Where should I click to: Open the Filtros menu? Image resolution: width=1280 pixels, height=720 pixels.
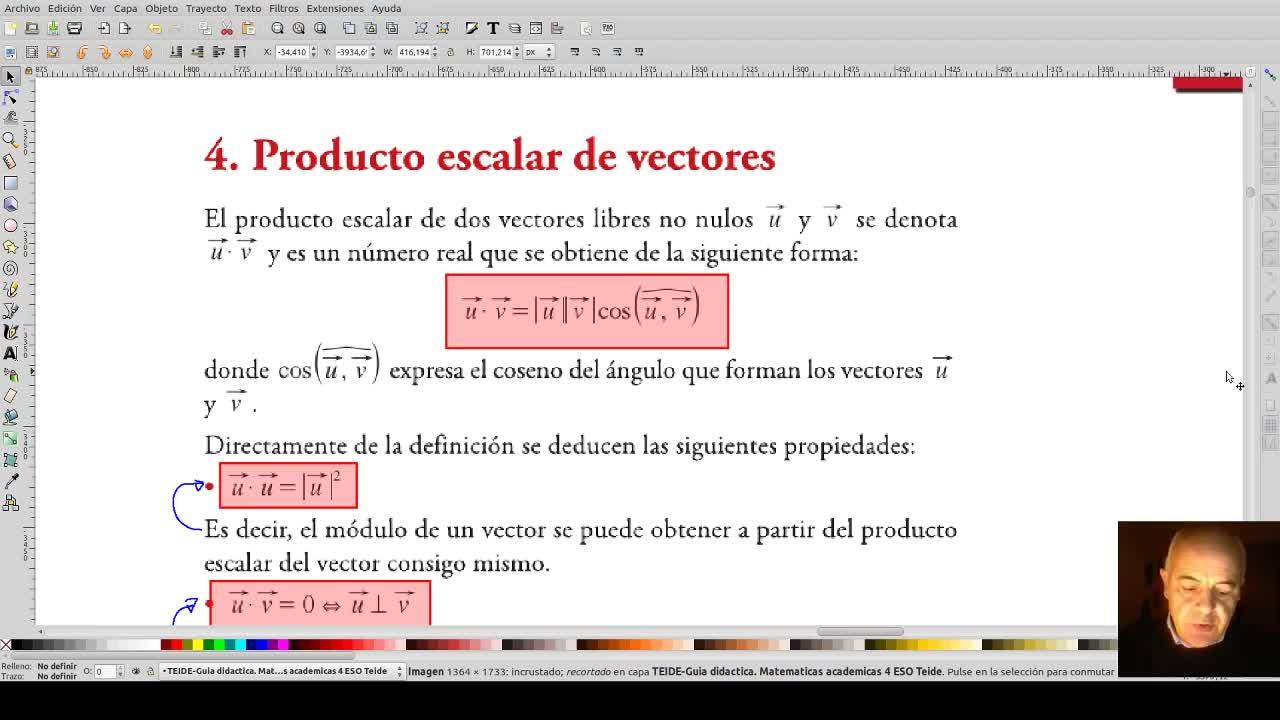pyautogui.click(x=283, y=8)
